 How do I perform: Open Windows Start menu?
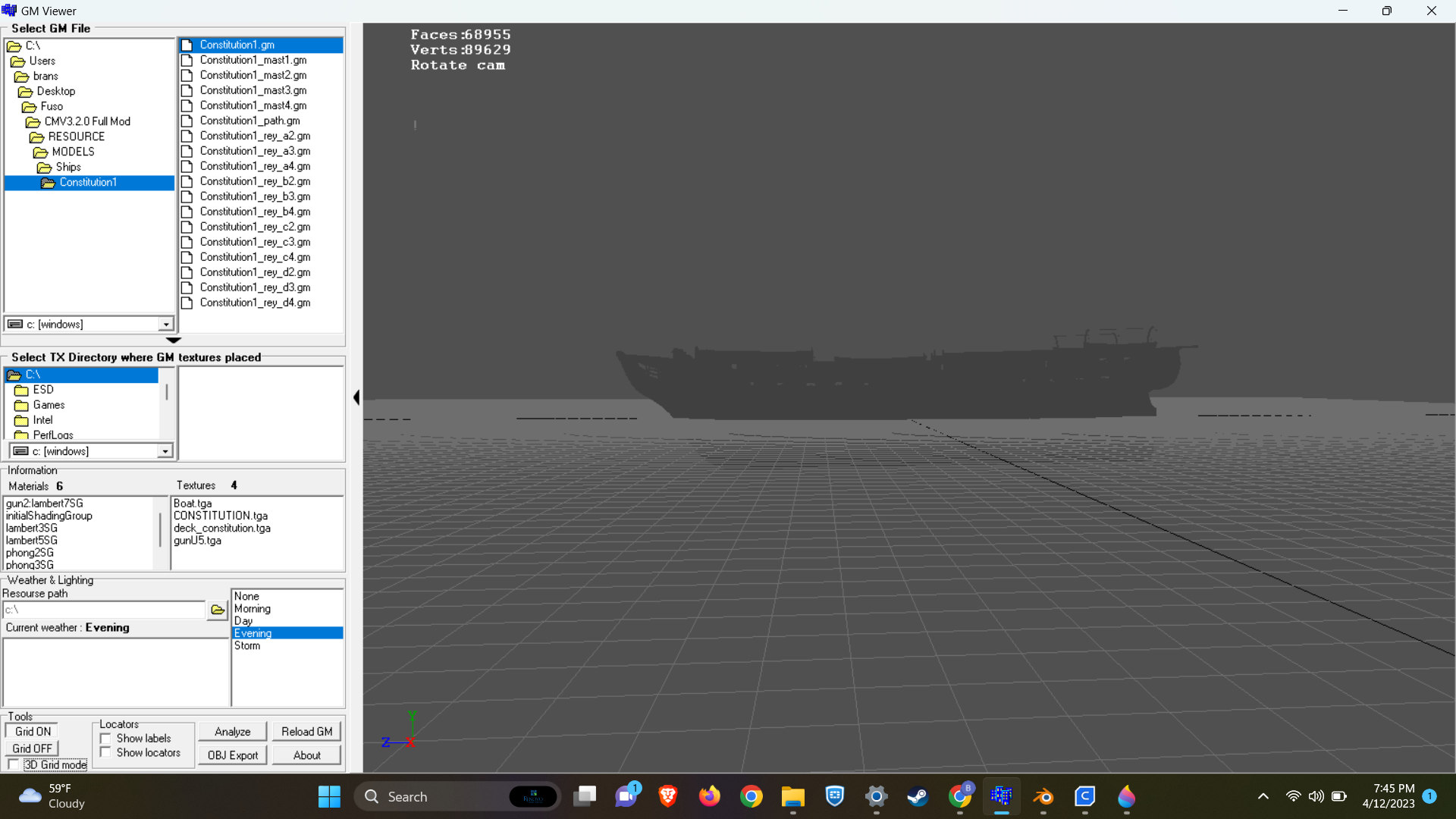click(329, 796)
